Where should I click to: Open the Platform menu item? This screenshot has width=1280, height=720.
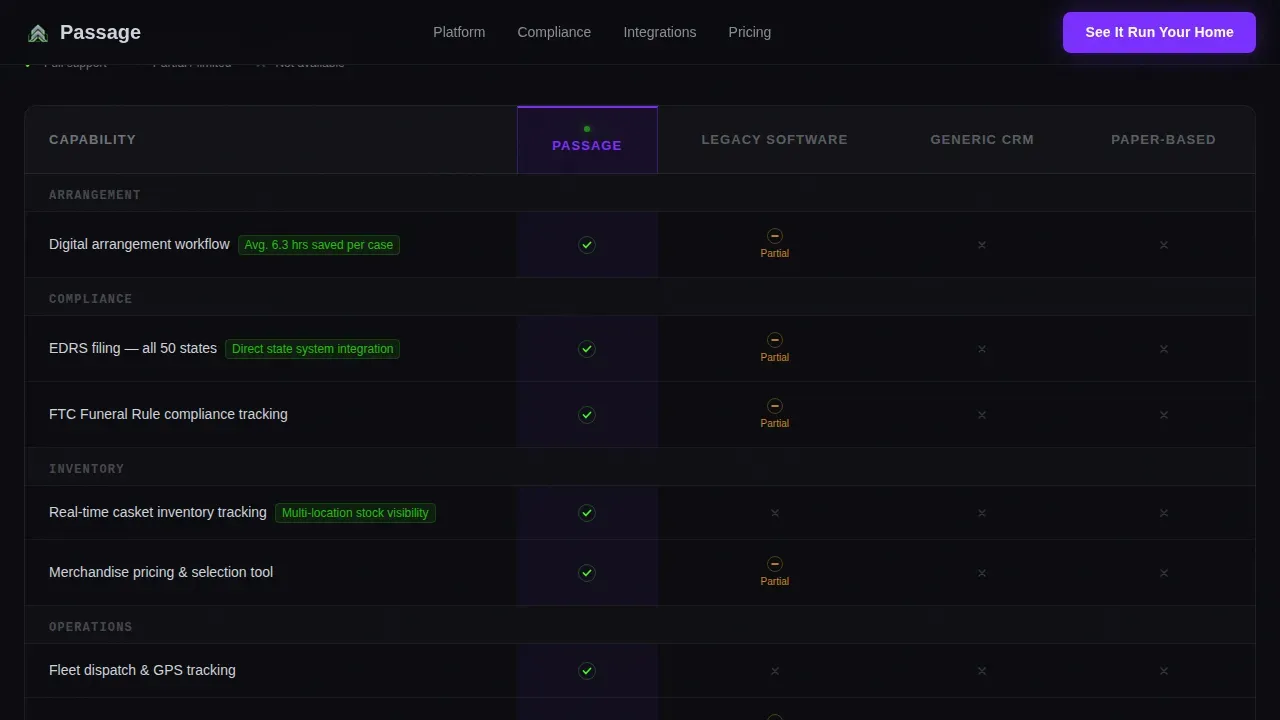[459, 32]
